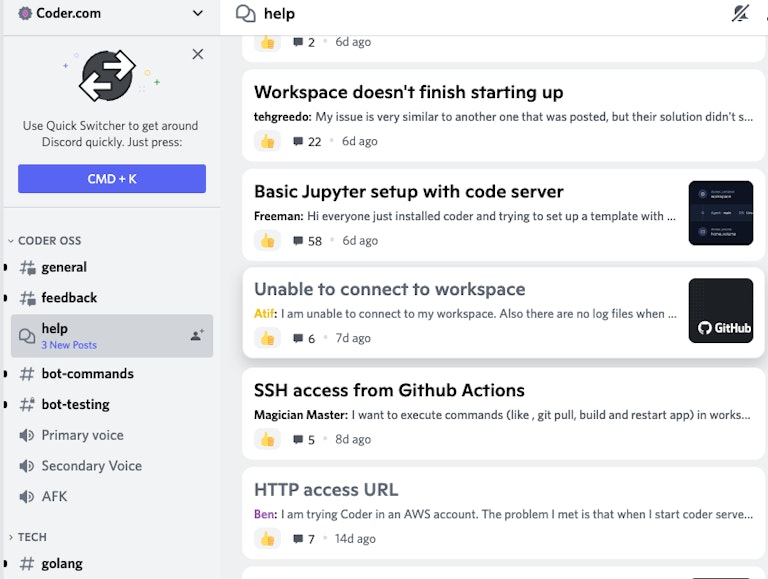Image resolution: width=768 pixels, height=579 pixels.
Task: Join the AFK voice channel
Action: pyautogui.click(x=112, y=497)
